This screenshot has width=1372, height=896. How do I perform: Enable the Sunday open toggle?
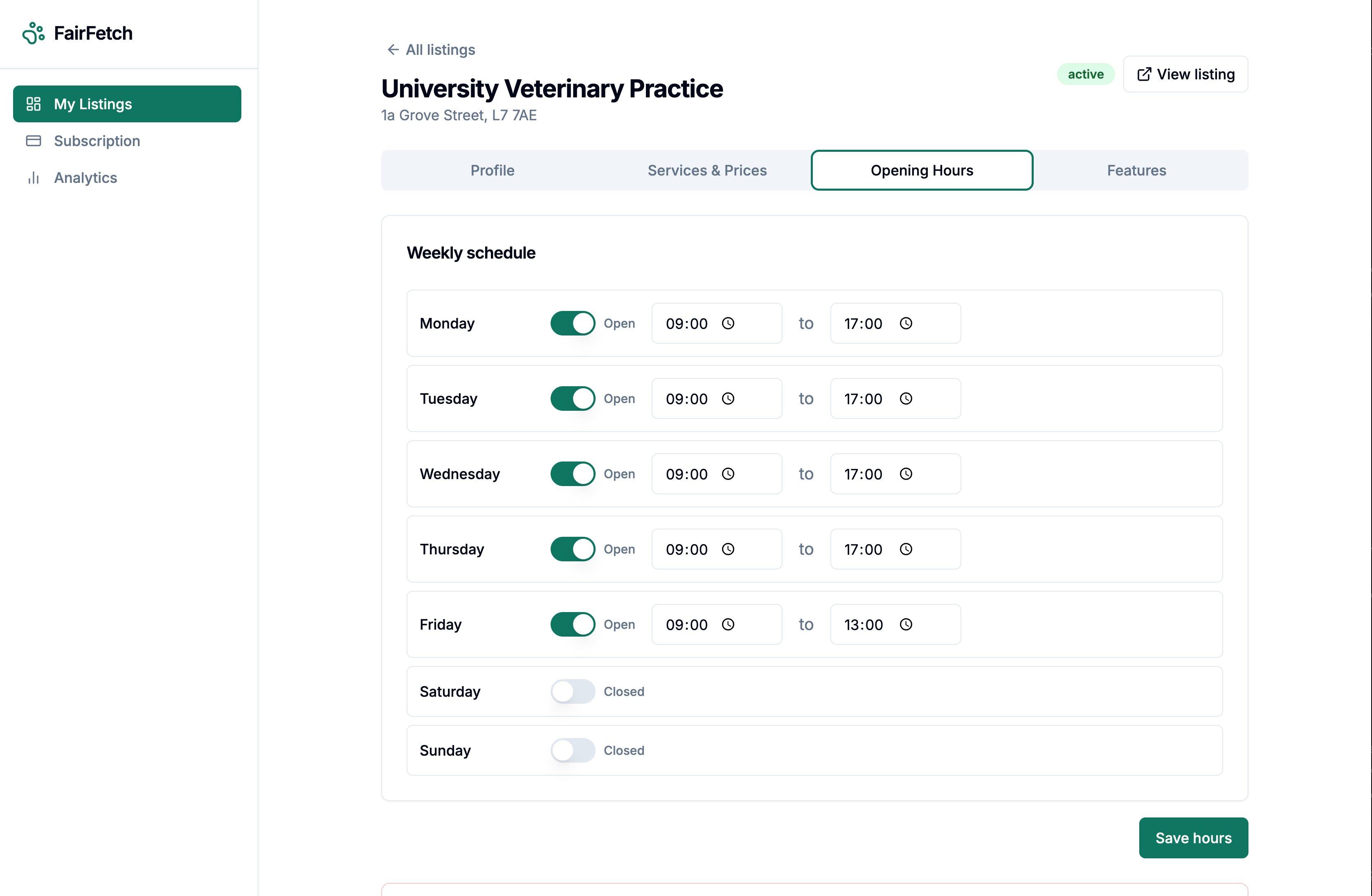[x=572, y=750]
